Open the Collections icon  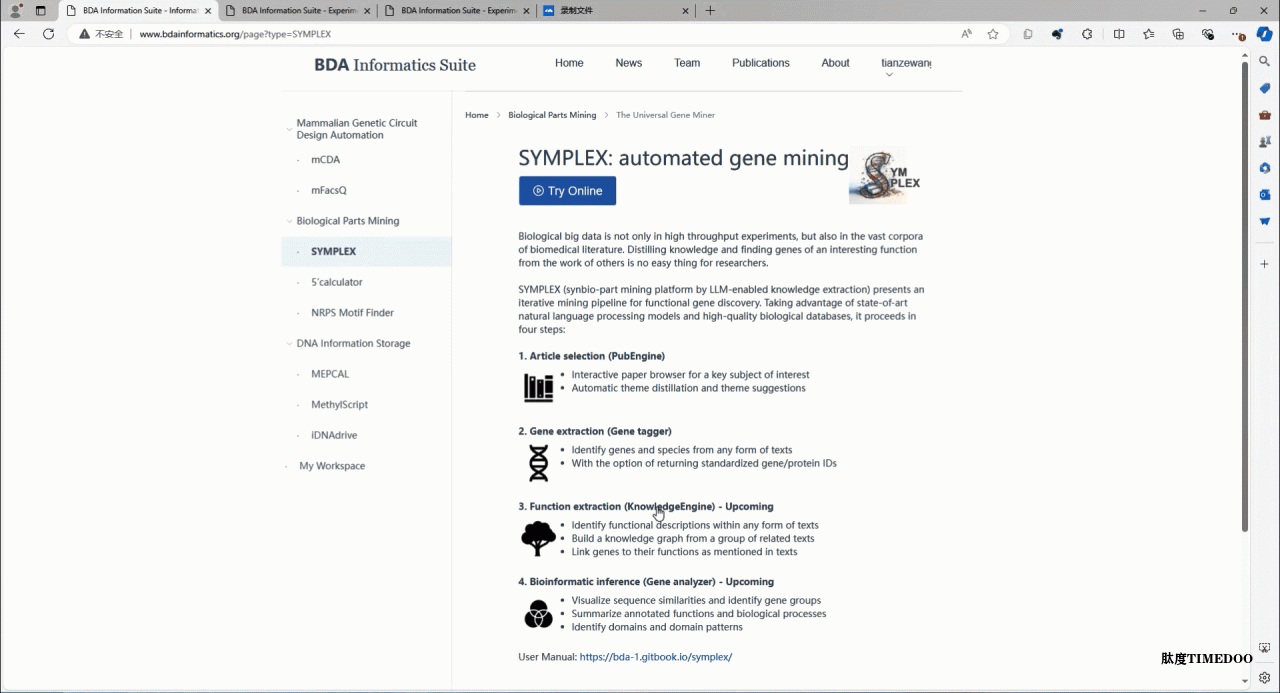click(x=1178, y=33)
